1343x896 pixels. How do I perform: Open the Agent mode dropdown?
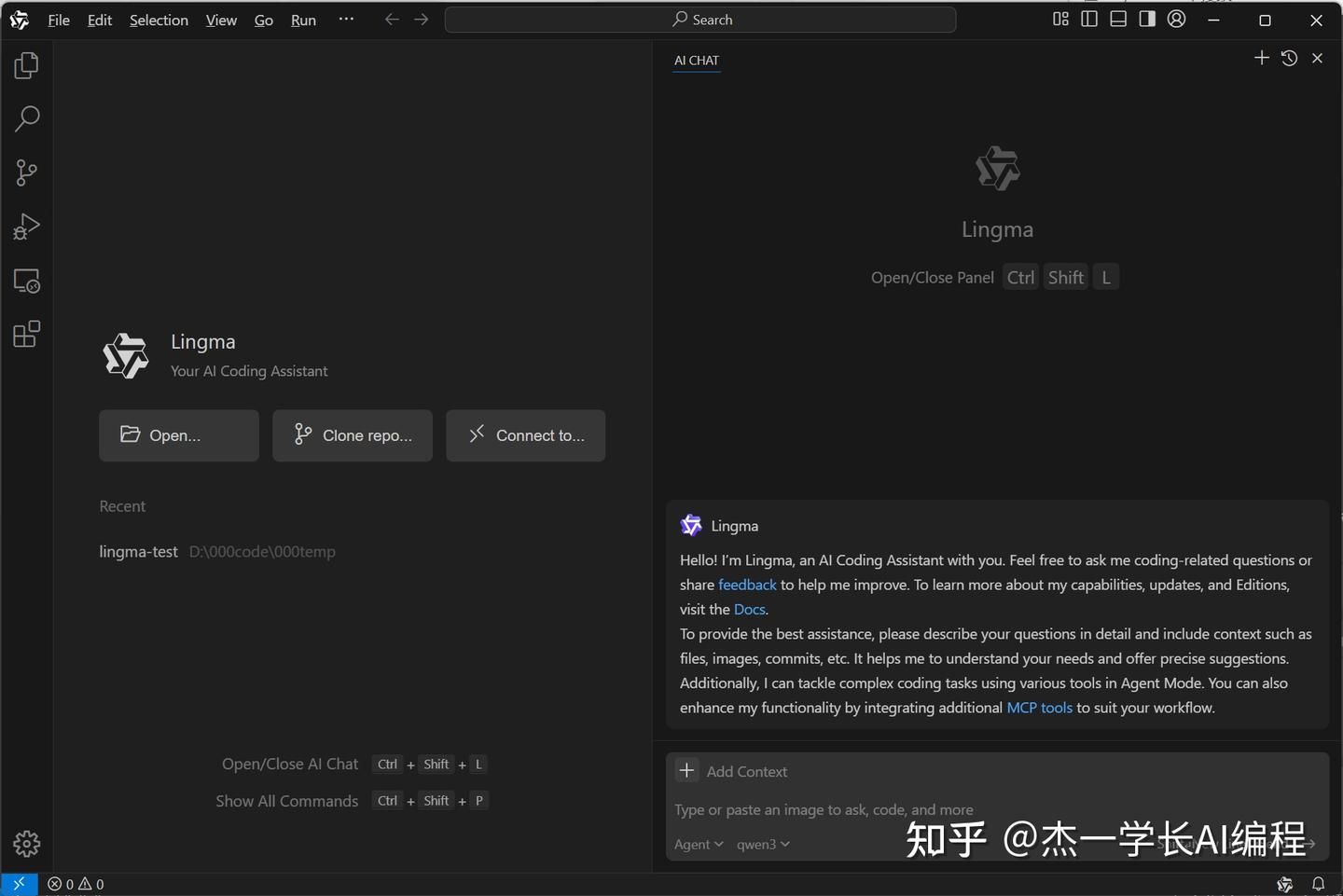[698, 844]
